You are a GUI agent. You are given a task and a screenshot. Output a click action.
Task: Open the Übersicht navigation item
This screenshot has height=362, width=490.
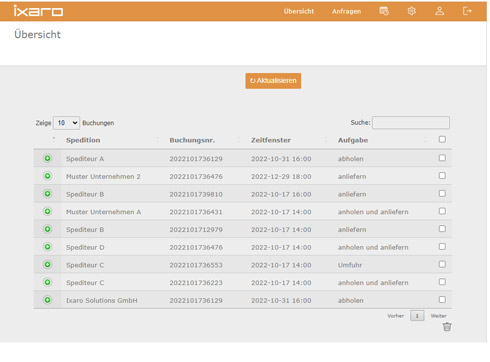pyautogui.click(x=299, y=11)
